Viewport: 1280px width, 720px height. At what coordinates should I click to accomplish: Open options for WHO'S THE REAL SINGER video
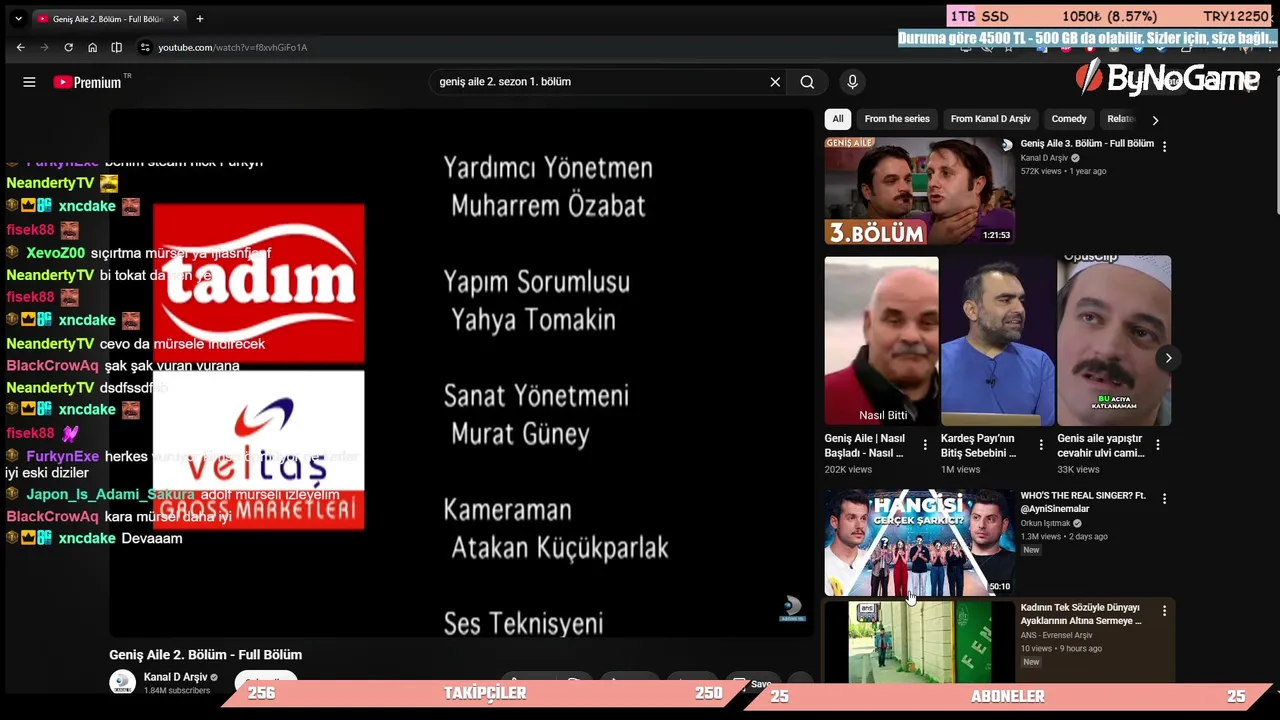(1164, 498)
